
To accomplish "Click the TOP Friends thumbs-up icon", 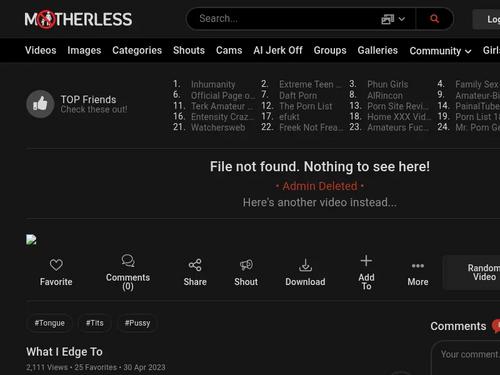I will 40,104.
